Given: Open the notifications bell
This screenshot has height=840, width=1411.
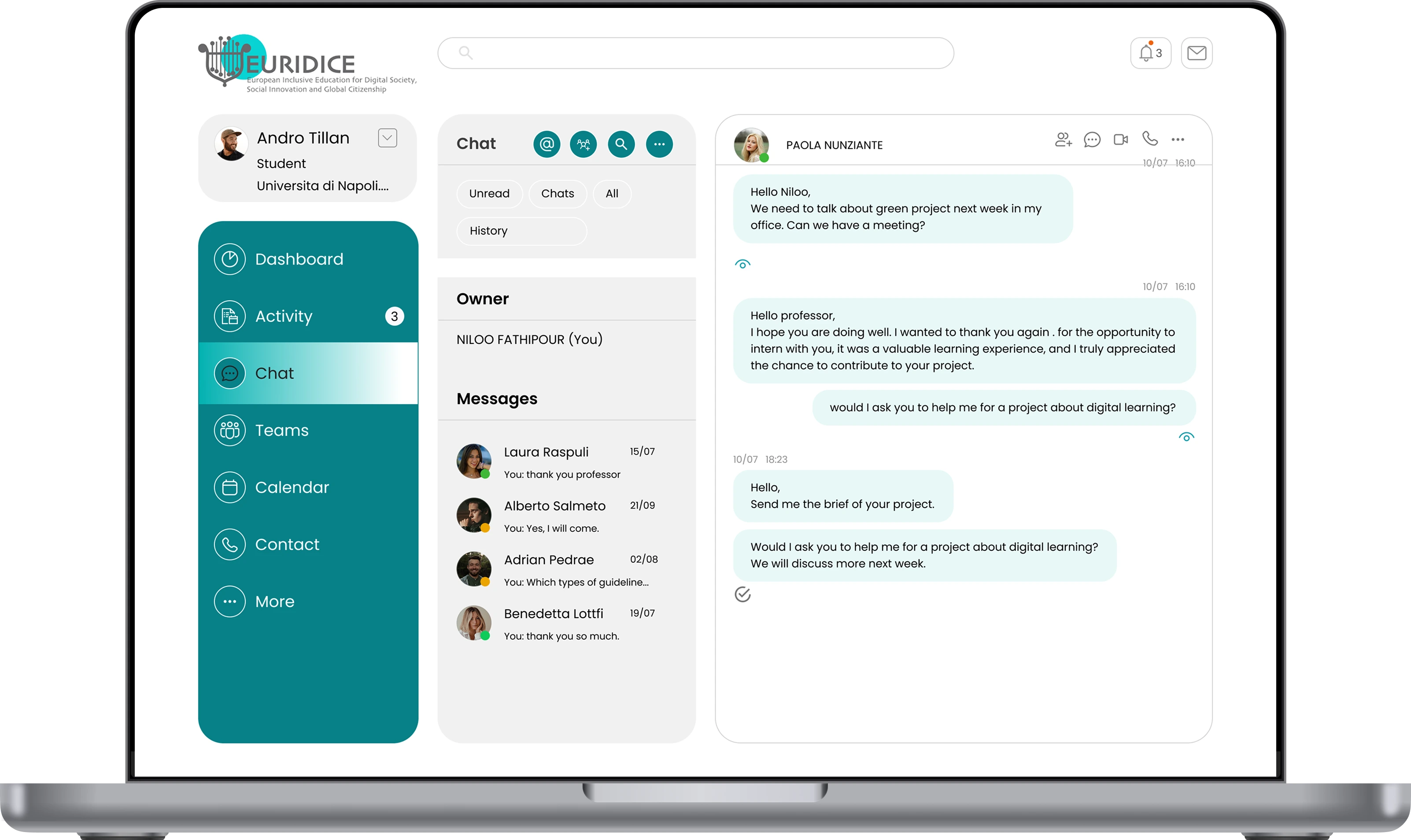Looking at the screenshot, I should [x=1150, y=53].
